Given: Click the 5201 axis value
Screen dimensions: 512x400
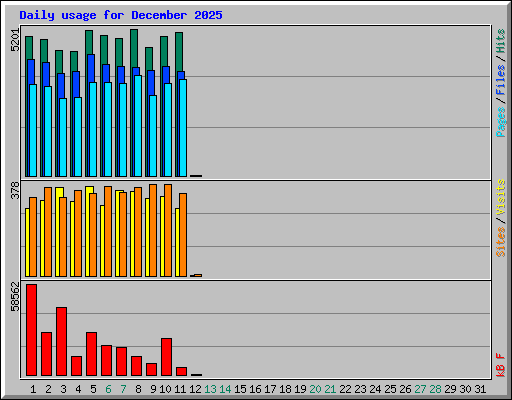Looking at the screenshot, I should click(15, 40).
